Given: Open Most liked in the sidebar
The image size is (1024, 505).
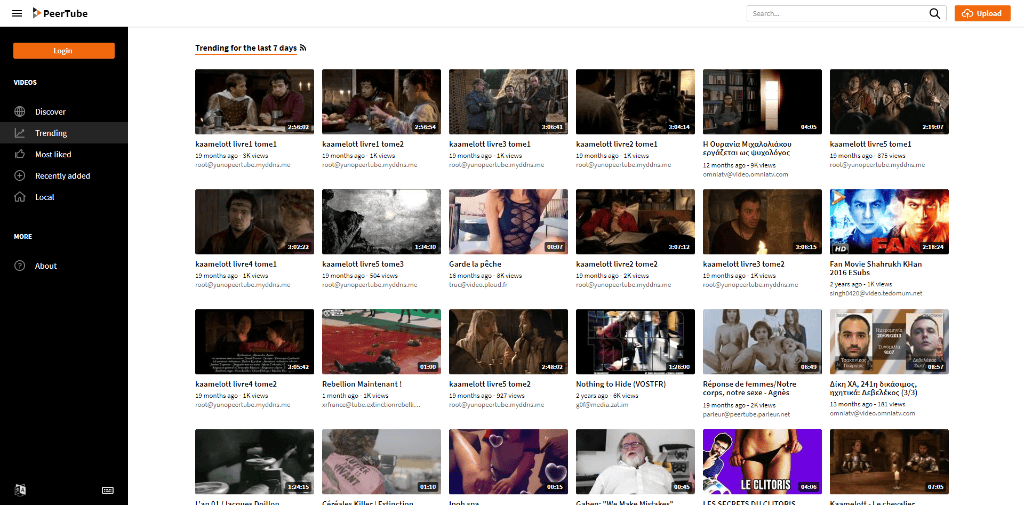Looking at the screenshot, I should click(x=64, y=155).
